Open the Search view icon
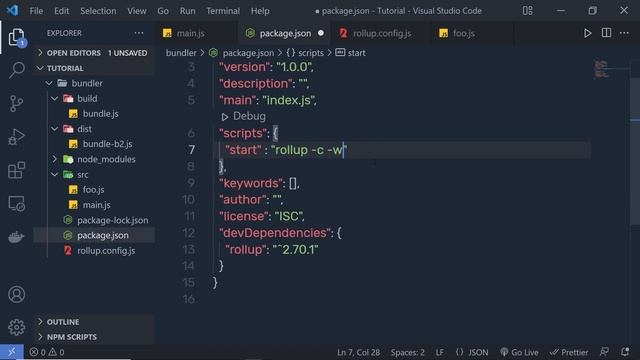Image resolution: width=640 pixels, height=360 pixels. [x=16, y=70]
